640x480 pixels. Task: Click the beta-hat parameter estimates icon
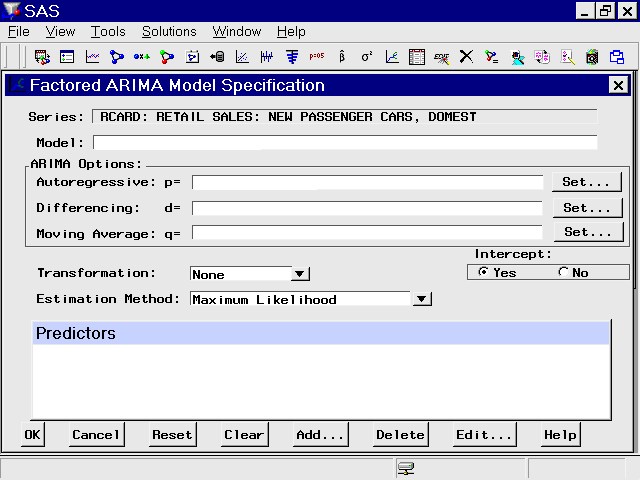[342, 57]
